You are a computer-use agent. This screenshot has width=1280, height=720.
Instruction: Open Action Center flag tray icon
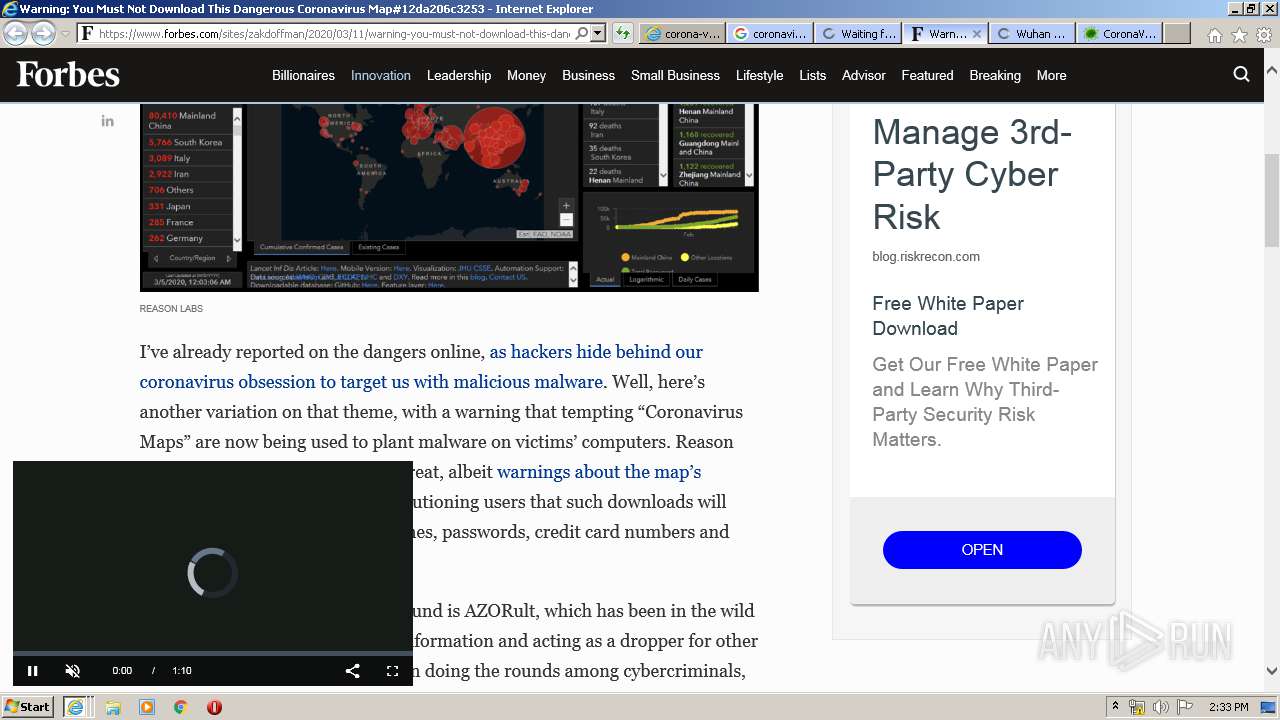pos(1185,707)
